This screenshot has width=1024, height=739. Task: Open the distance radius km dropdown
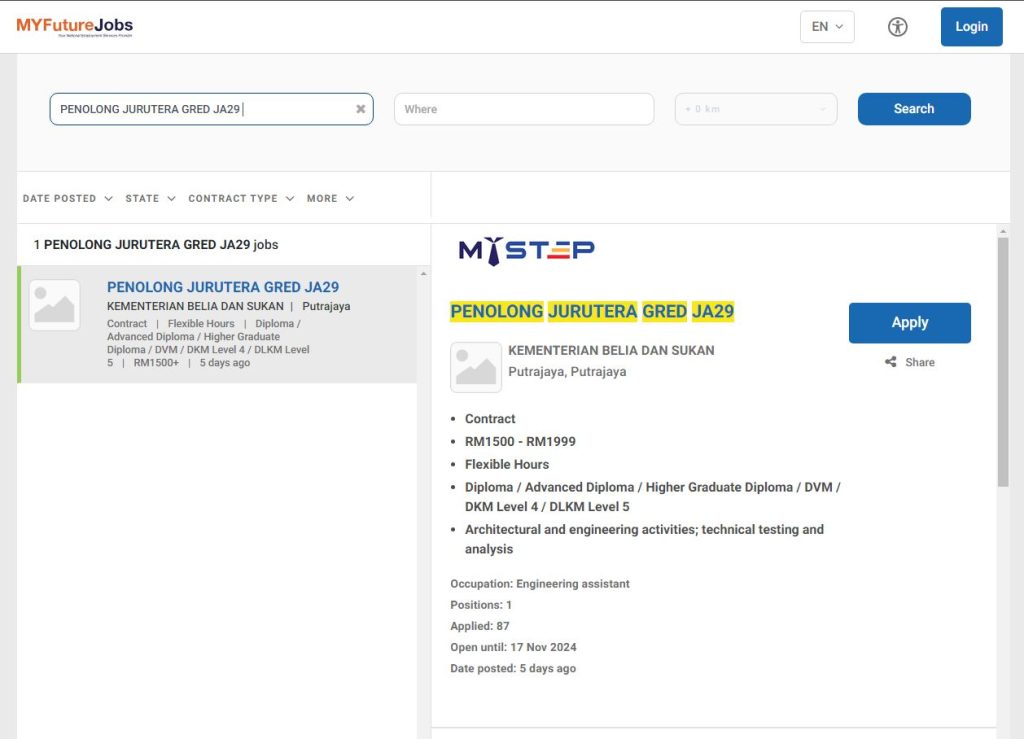pos(756,109)
